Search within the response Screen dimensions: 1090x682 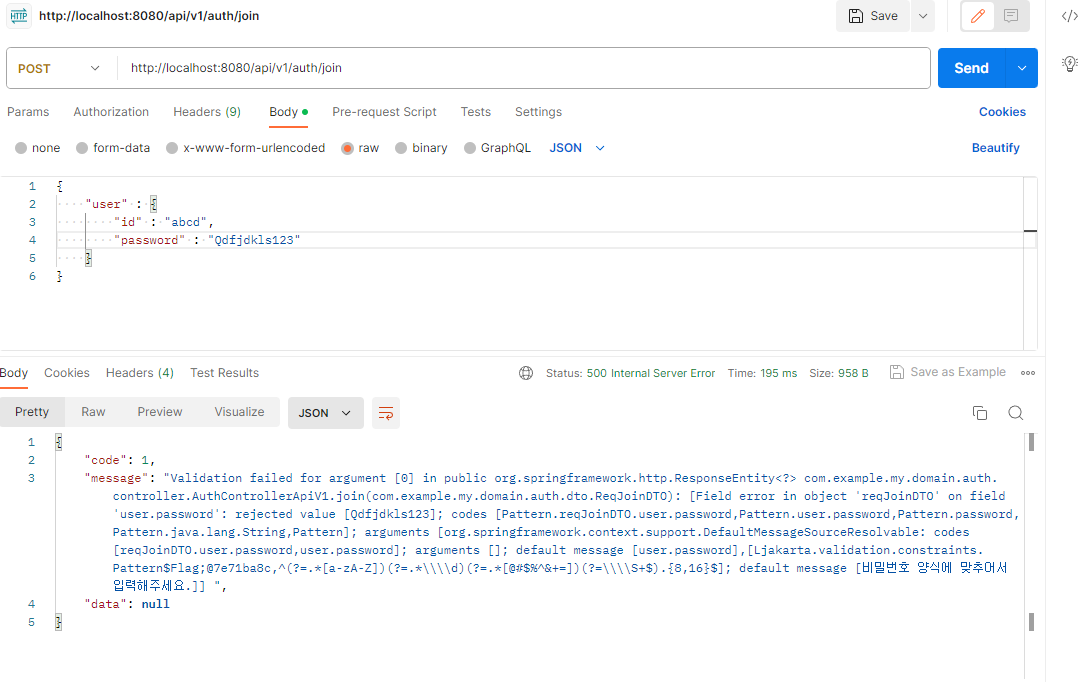(x=1016, y=412)
